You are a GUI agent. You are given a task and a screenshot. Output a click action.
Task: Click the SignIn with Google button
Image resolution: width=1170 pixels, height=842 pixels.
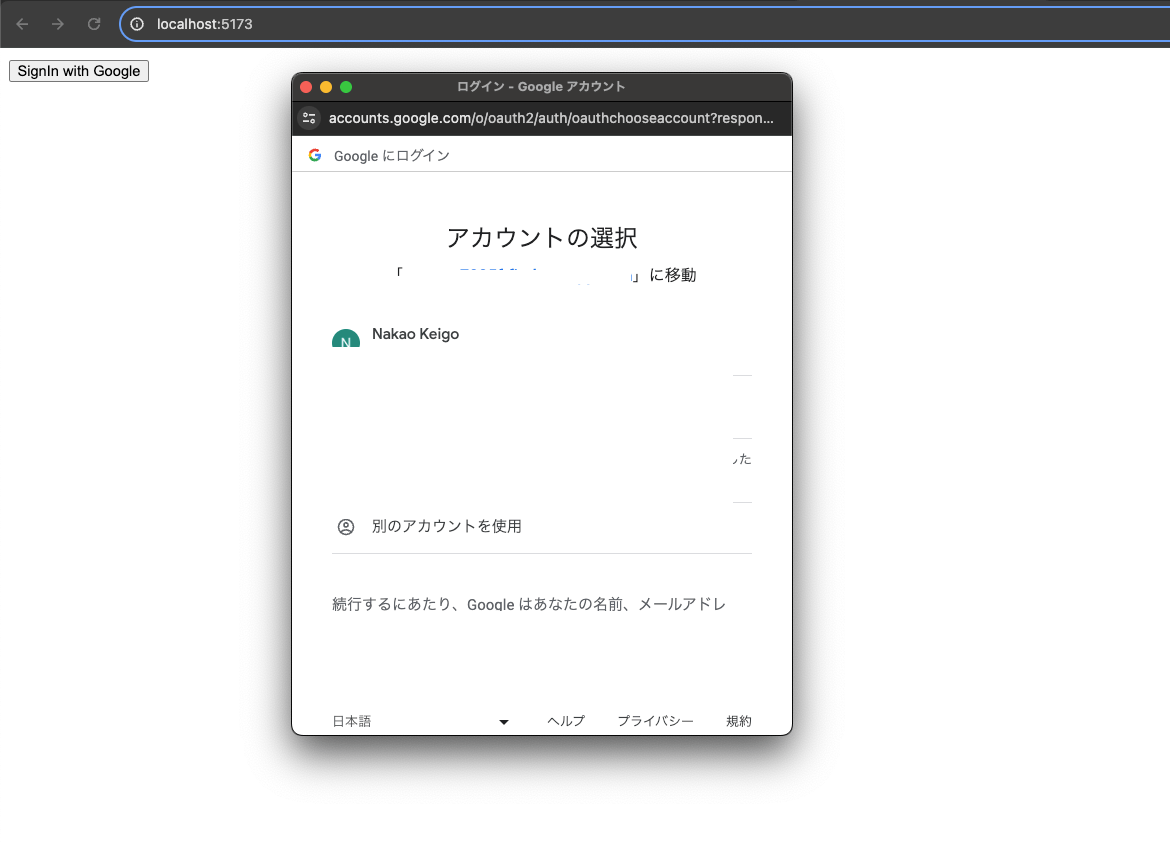point(79,71)
